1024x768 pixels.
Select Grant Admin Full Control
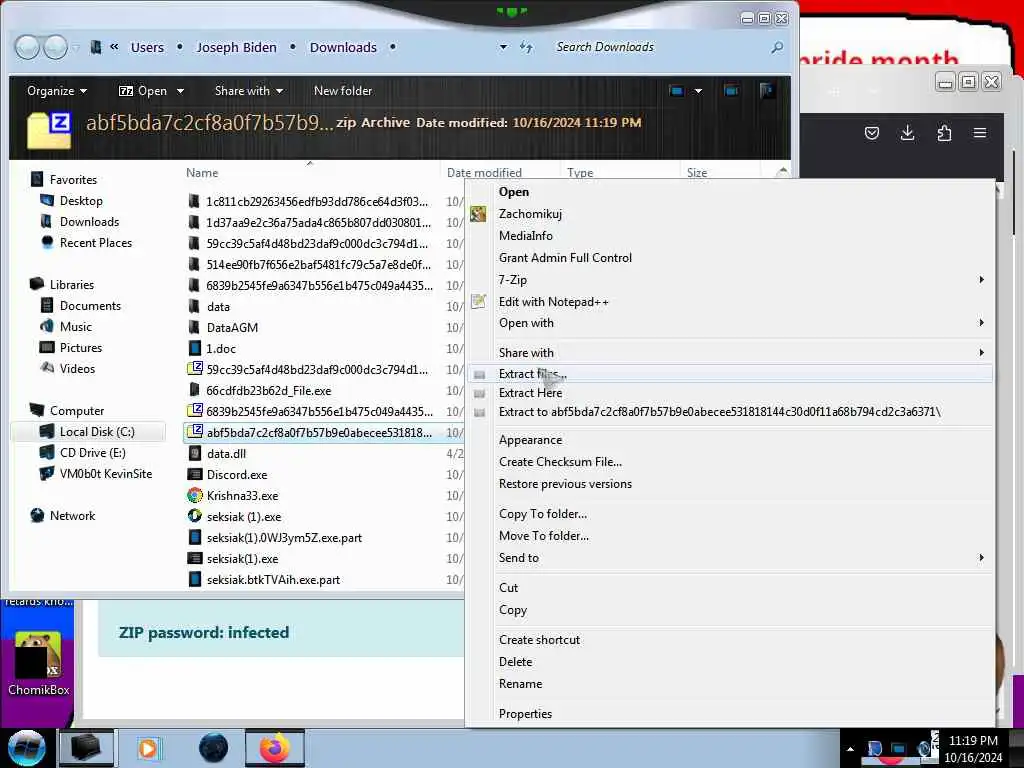pos(729,257)
